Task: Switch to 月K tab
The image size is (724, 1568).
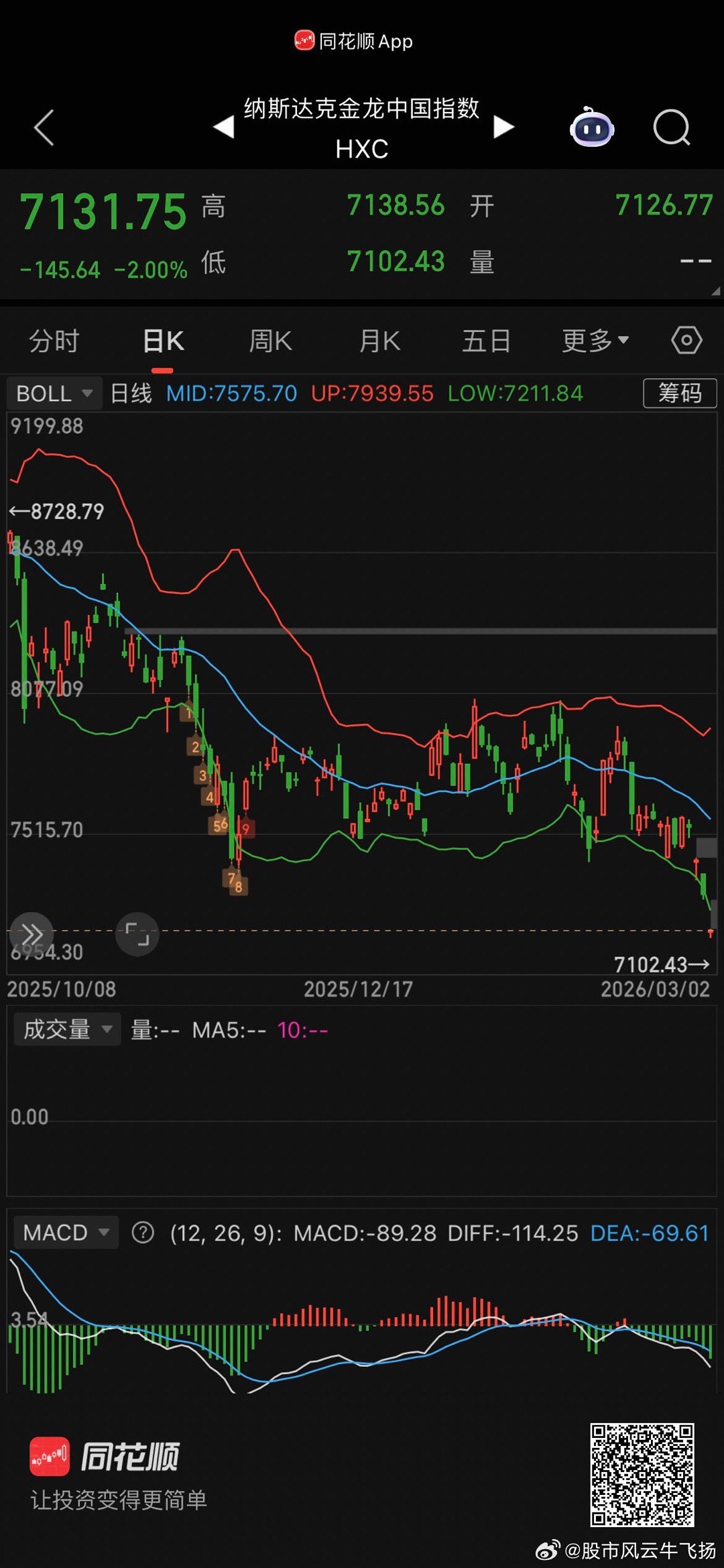Action: 379,341
